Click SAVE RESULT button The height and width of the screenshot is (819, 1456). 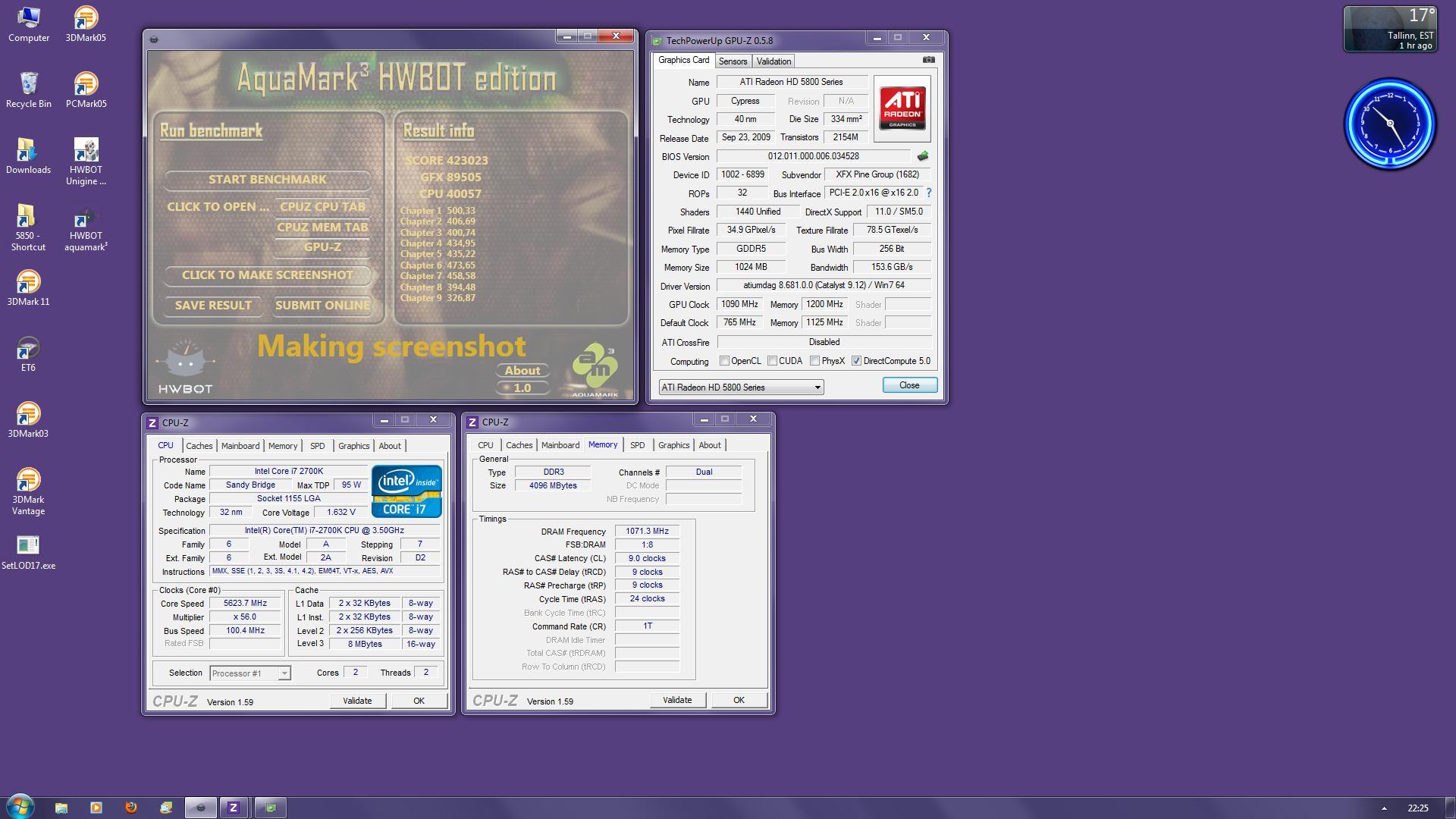213,306
